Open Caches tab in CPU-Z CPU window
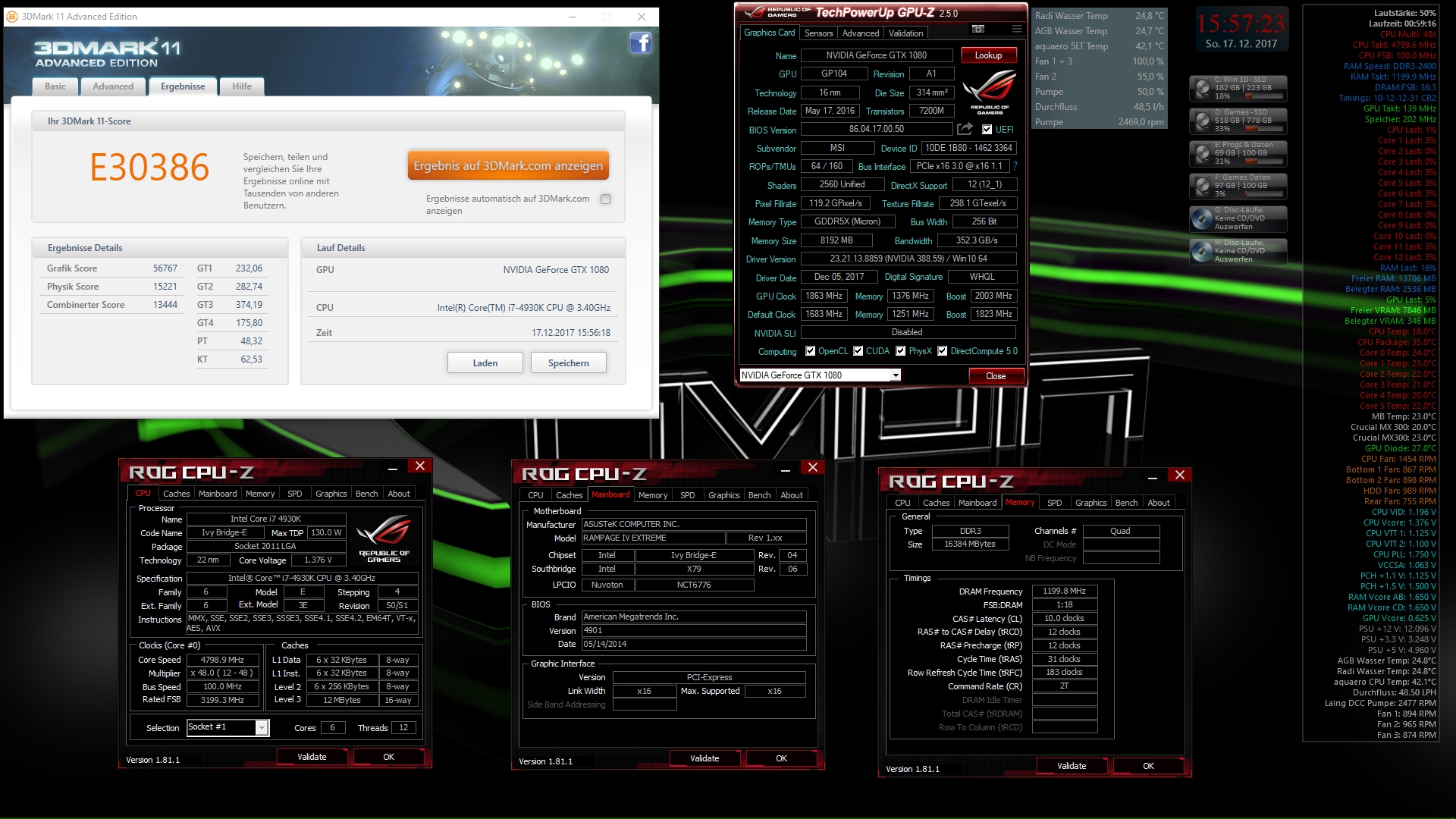The width and height of the screenshot is (1456, 819). [x=176, y=494]
